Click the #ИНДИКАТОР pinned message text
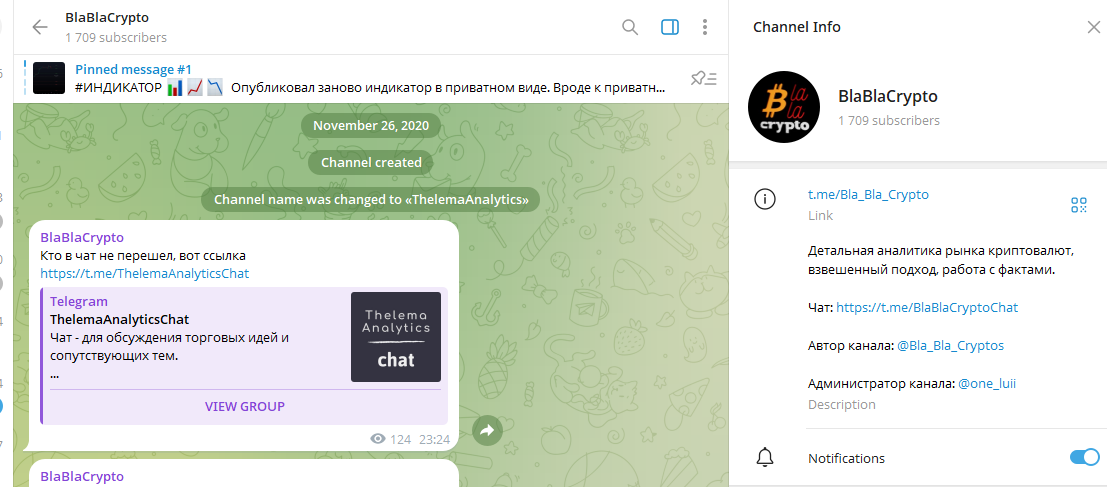The height and width of the screenshot is (487, 1107). (x=371, y=88)
